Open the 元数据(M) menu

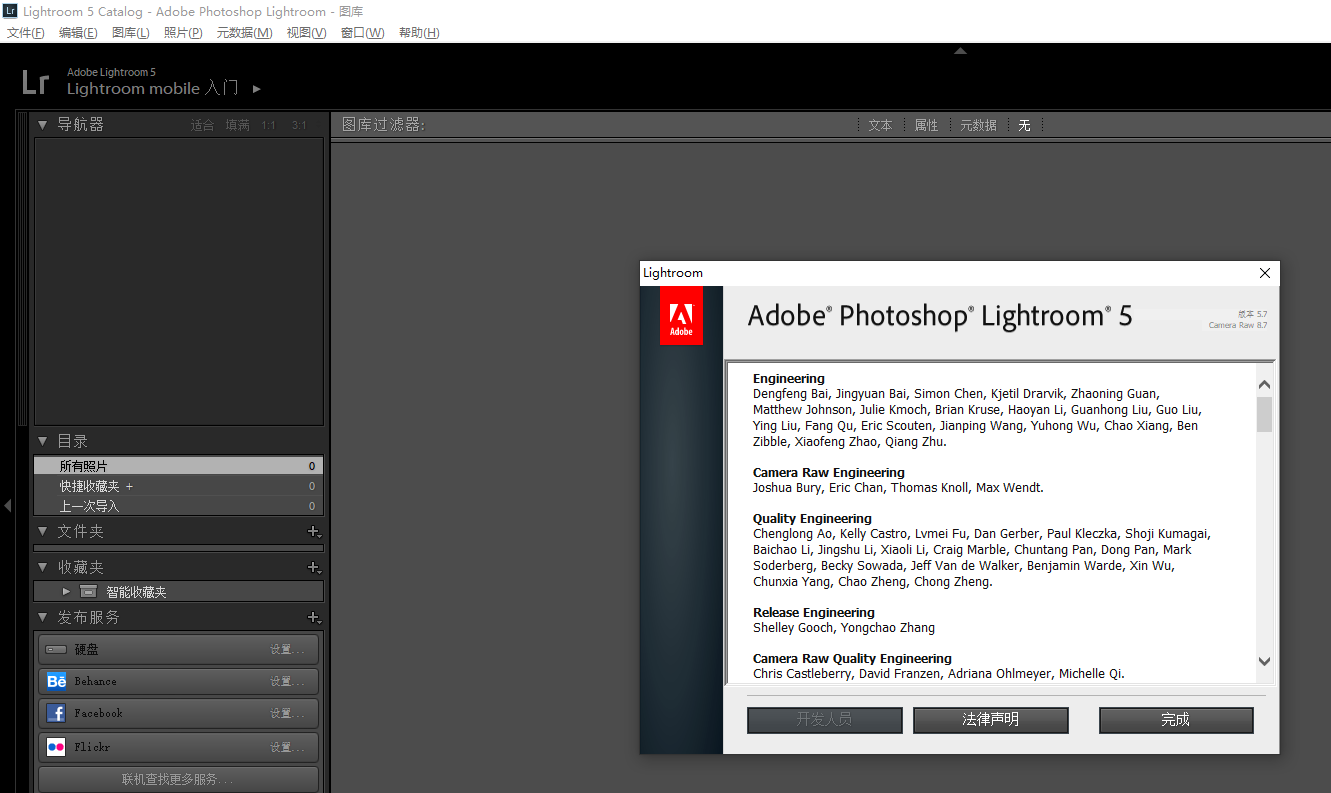click(x=244, y=33)
